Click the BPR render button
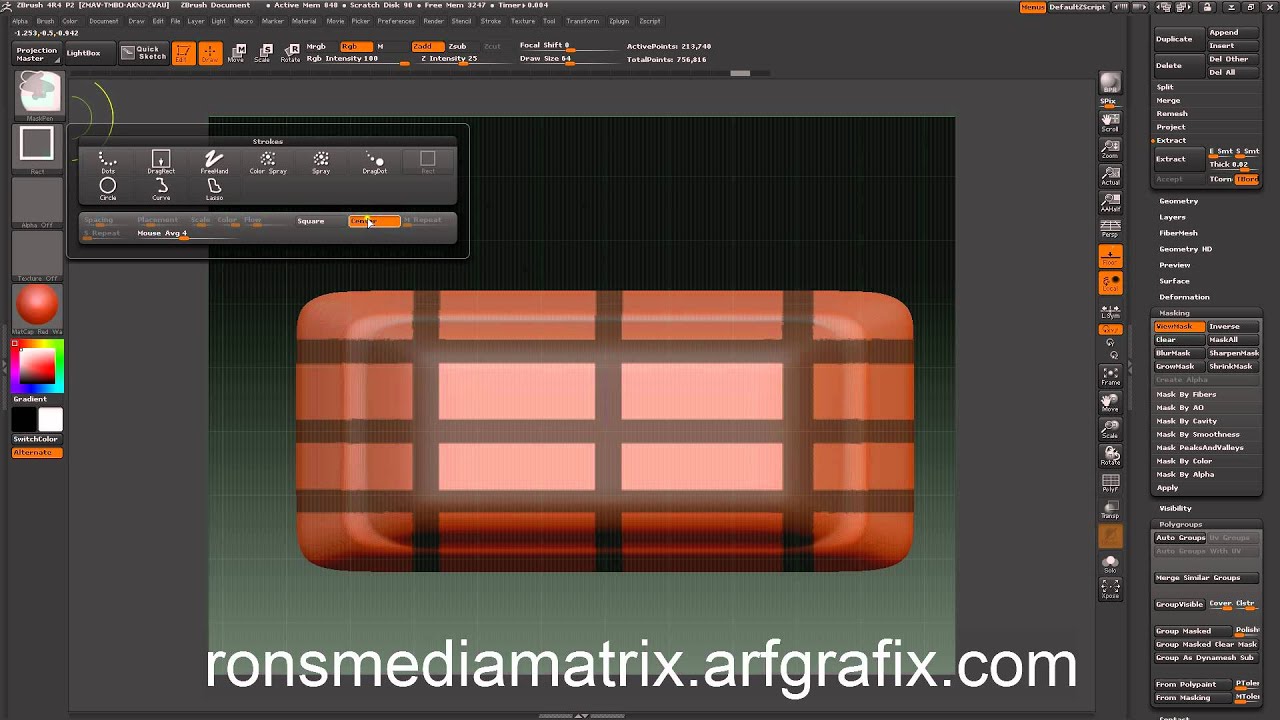The width and height of the screenshot is (1280, 720). (1110, 83)
